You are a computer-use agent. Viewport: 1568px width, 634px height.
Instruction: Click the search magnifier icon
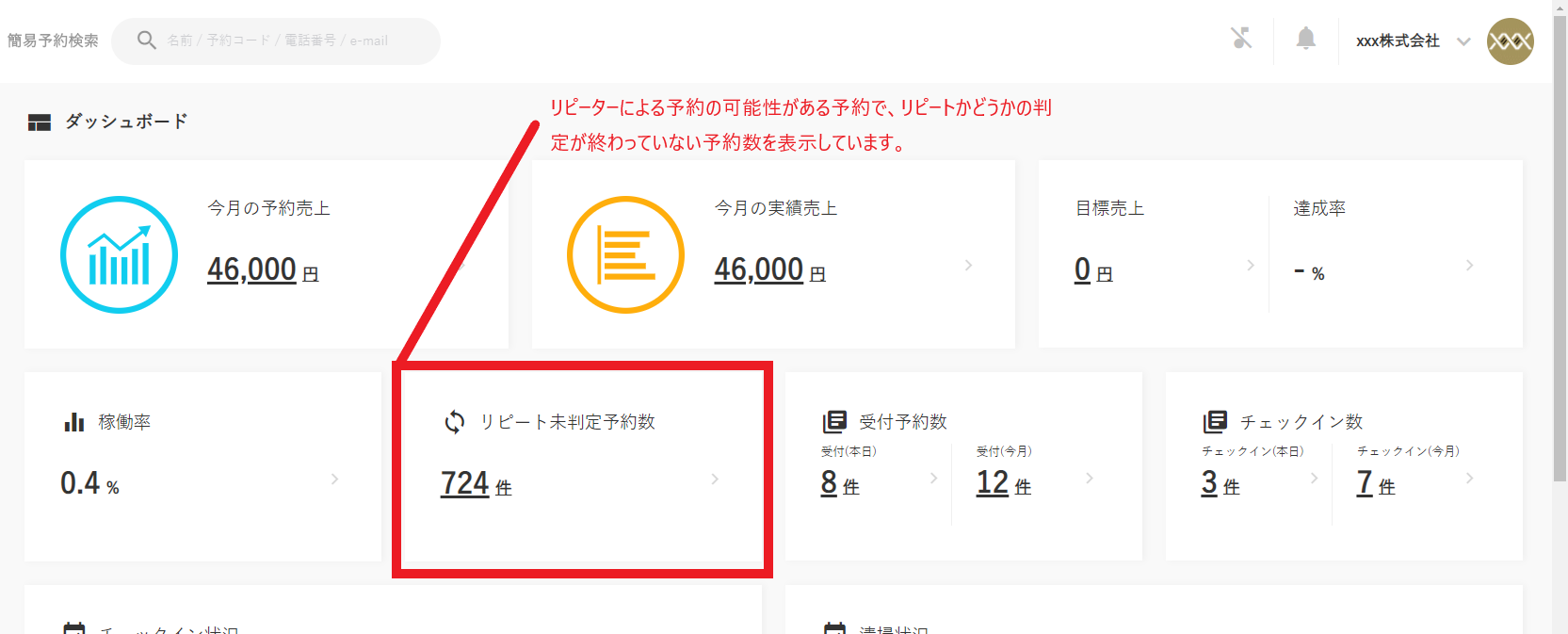[x=146, y=41]
